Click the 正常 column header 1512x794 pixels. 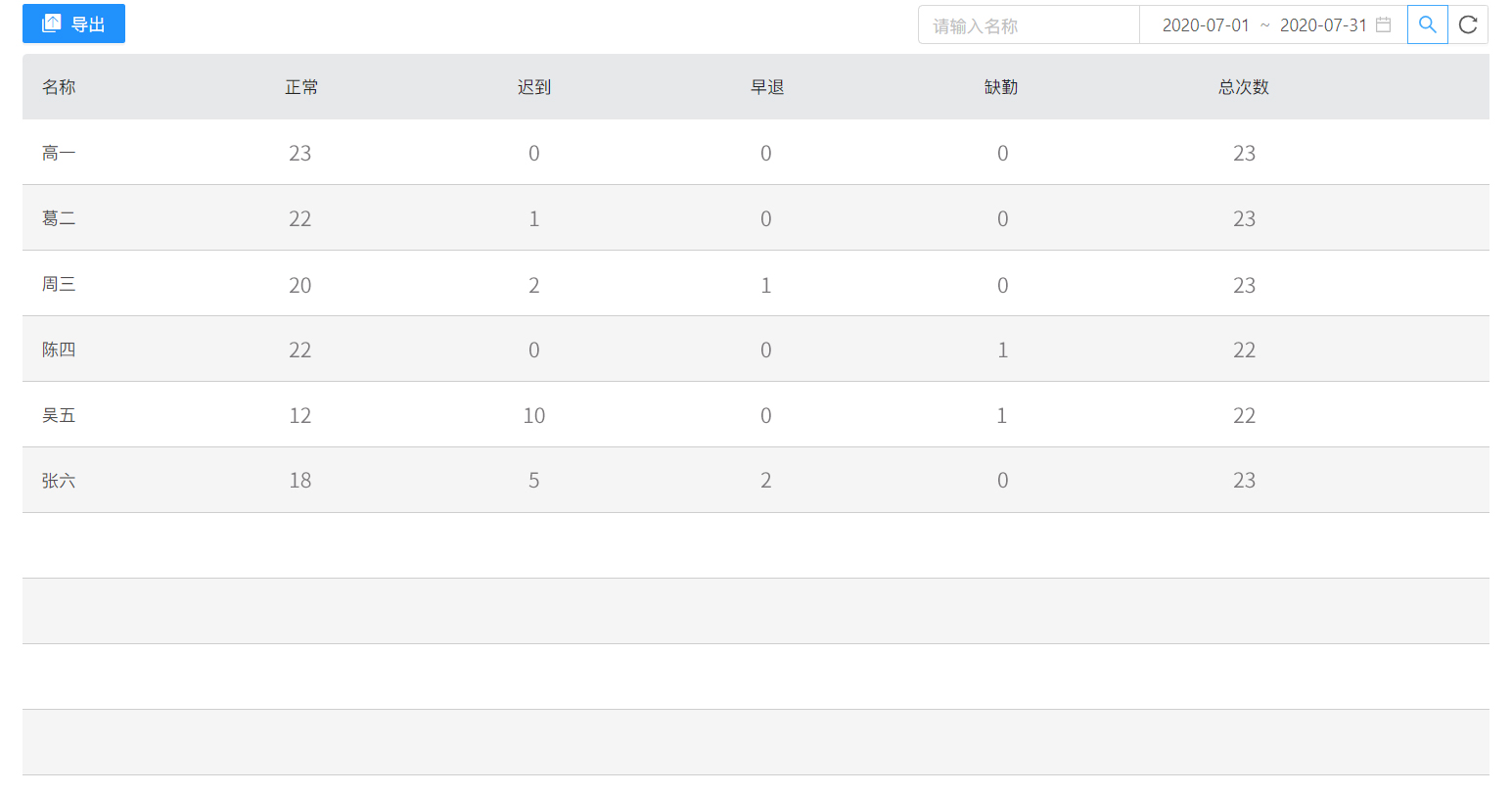click(301, 87)
